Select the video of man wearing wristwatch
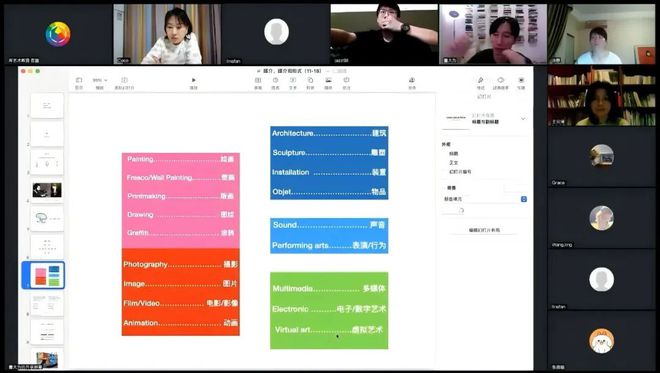Screen dimensions: 660x373 point(384,35)
